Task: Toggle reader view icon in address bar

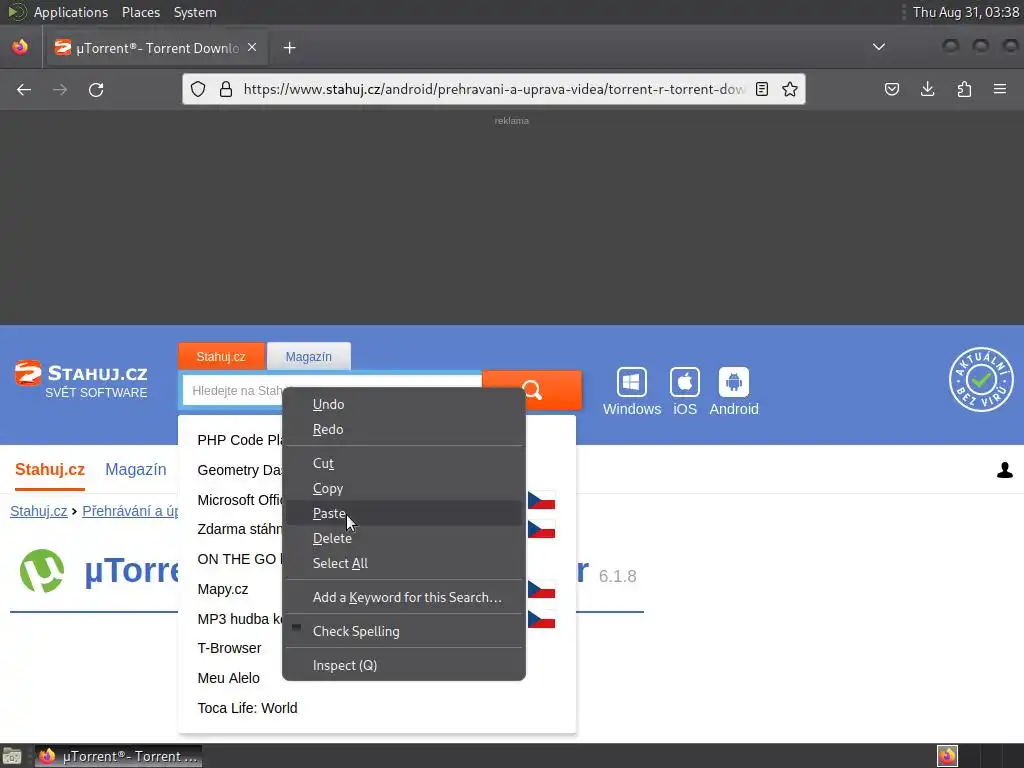Action: (761, 89)
